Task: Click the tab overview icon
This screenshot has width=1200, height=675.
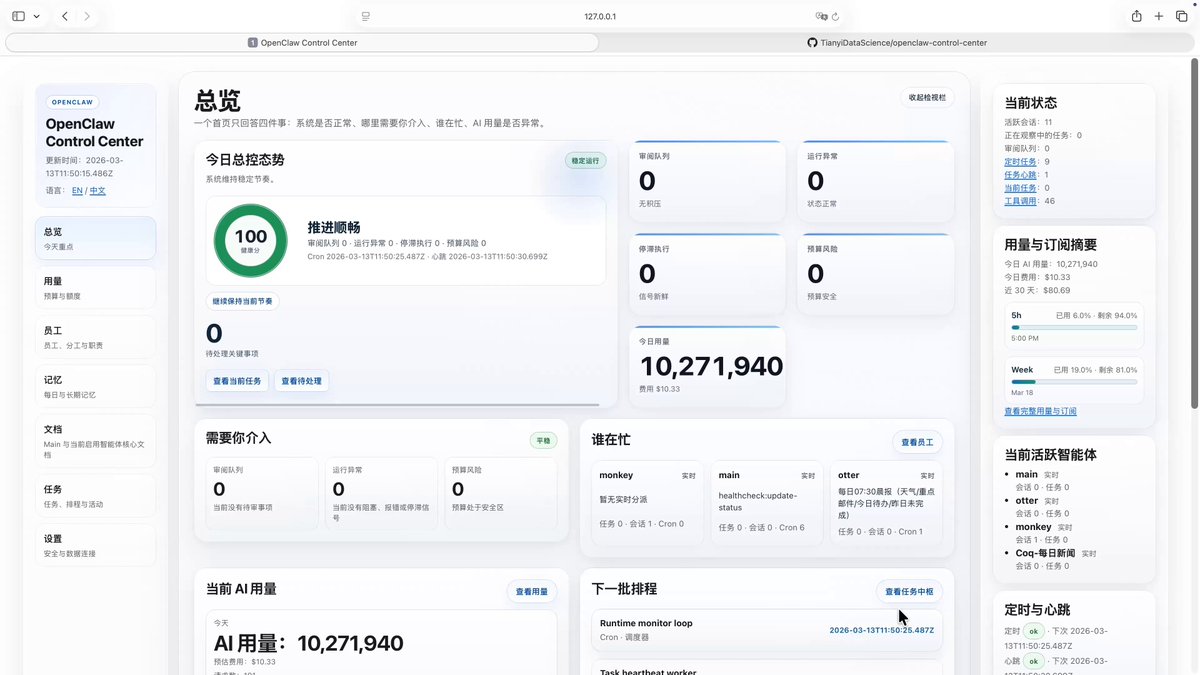Action: [x=1181, y=16]
